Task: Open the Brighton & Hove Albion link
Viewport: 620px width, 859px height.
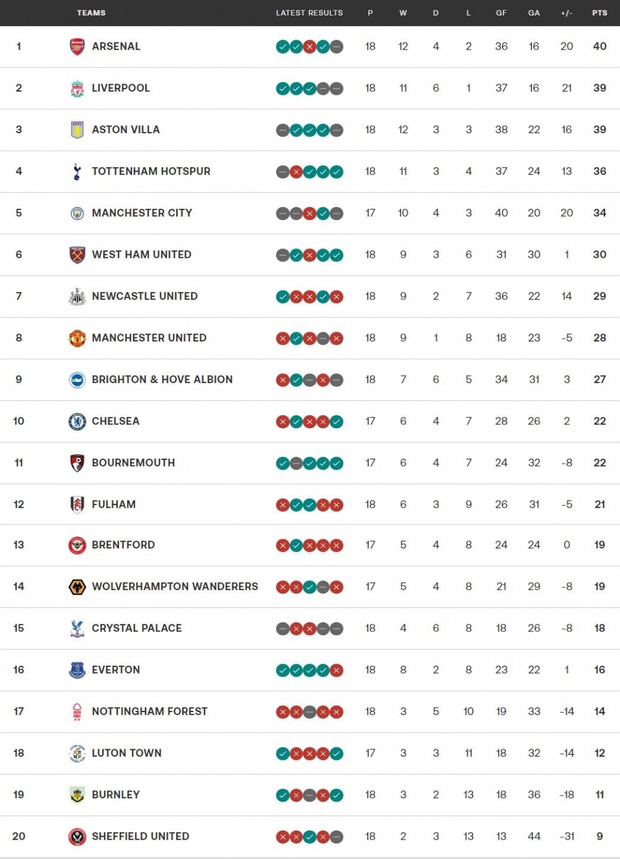Action: pyautogui.click(x=162, y=379)
